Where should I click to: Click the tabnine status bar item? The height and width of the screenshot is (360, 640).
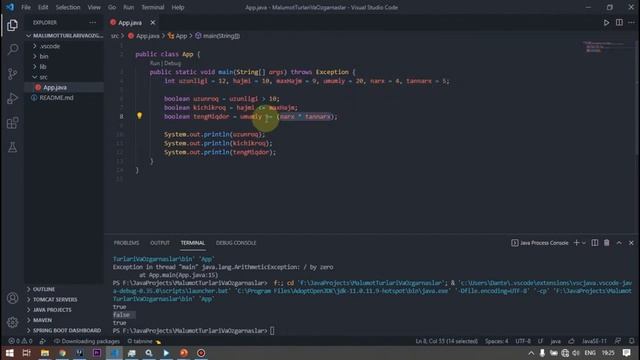click(x=144, y=341)
